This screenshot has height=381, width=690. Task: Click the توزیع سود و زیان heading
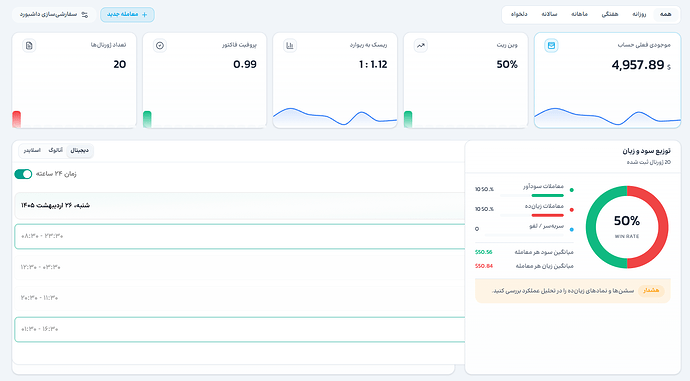646,151
